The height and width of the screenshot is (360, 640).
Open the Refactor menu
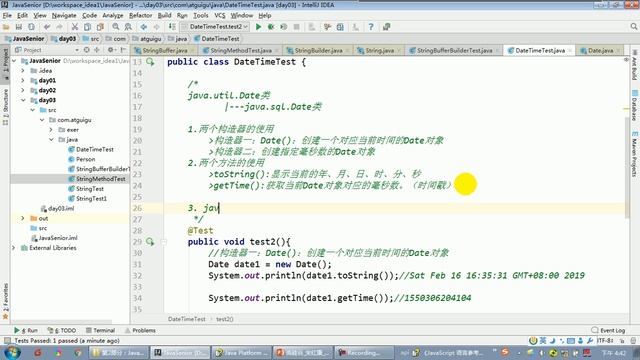[x=140, y=16]
